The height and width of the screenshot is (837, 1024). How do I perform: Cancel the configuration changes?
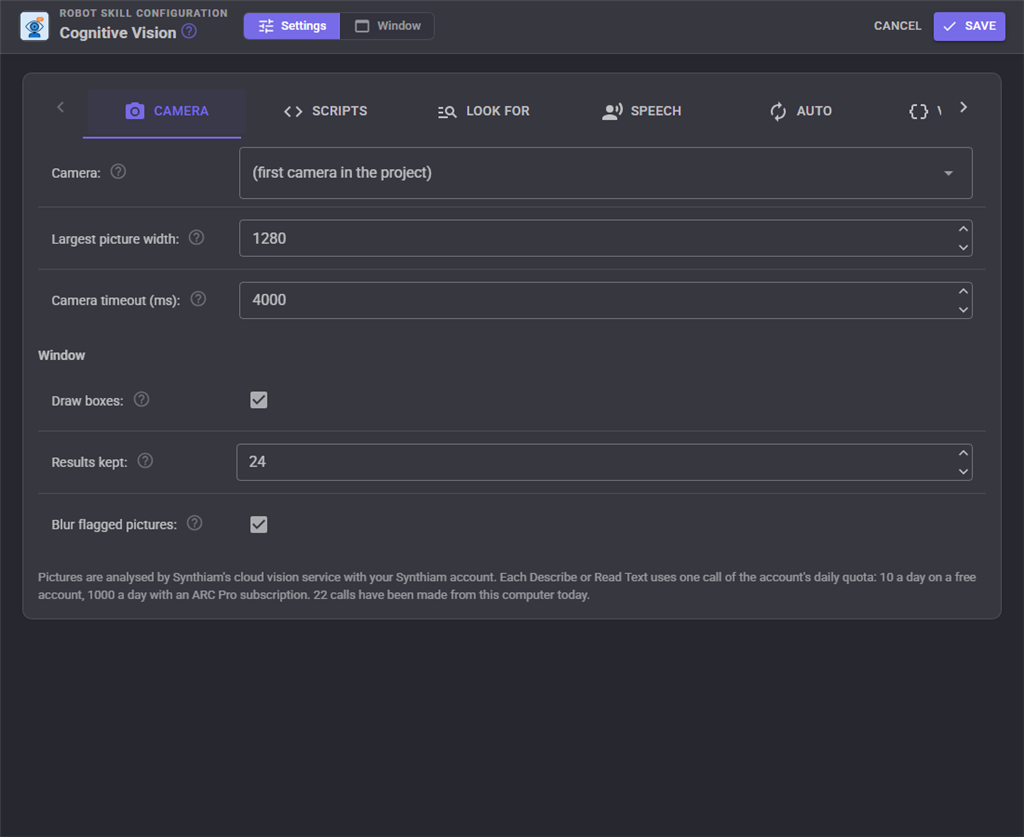897,26
